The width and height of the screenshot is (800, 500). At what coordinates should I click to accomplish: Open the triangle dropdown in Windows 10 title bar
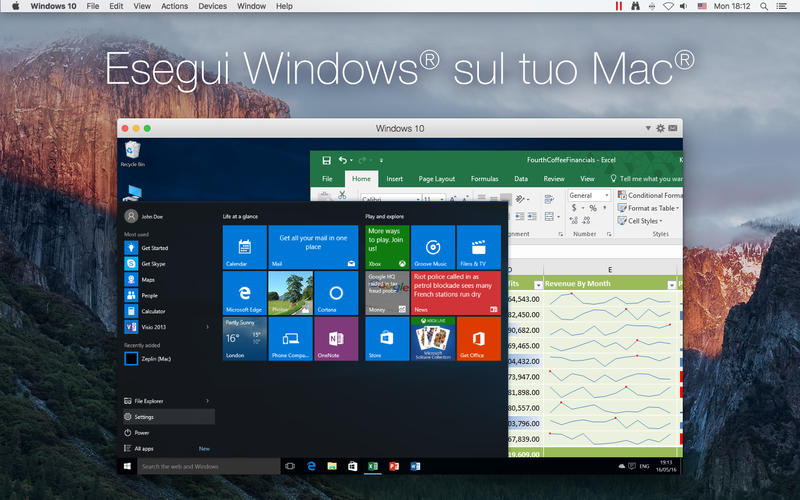click(x=648, y=128)
